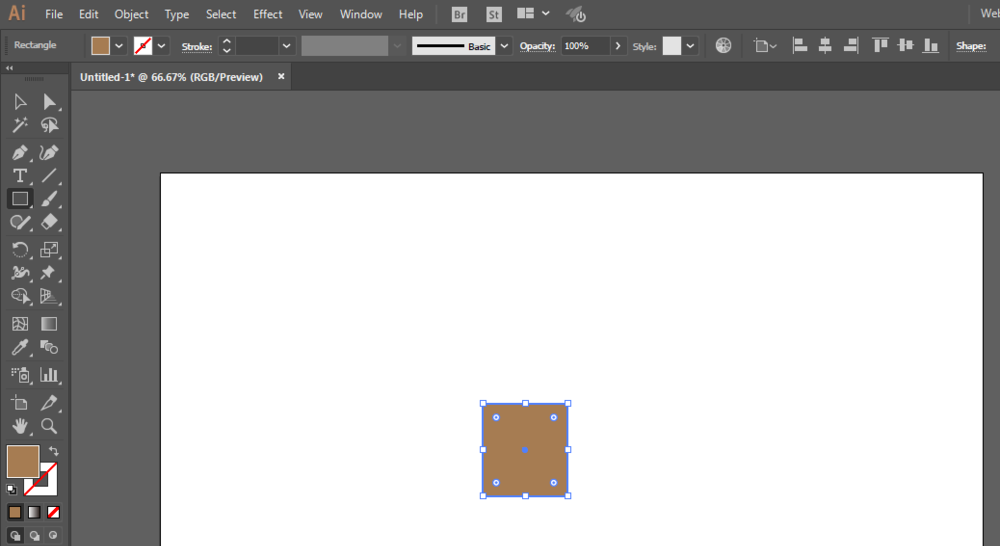Expand the Basic brush definition dropdown
This screenshot has height=546, width=1000.
(x=504, y=46)
